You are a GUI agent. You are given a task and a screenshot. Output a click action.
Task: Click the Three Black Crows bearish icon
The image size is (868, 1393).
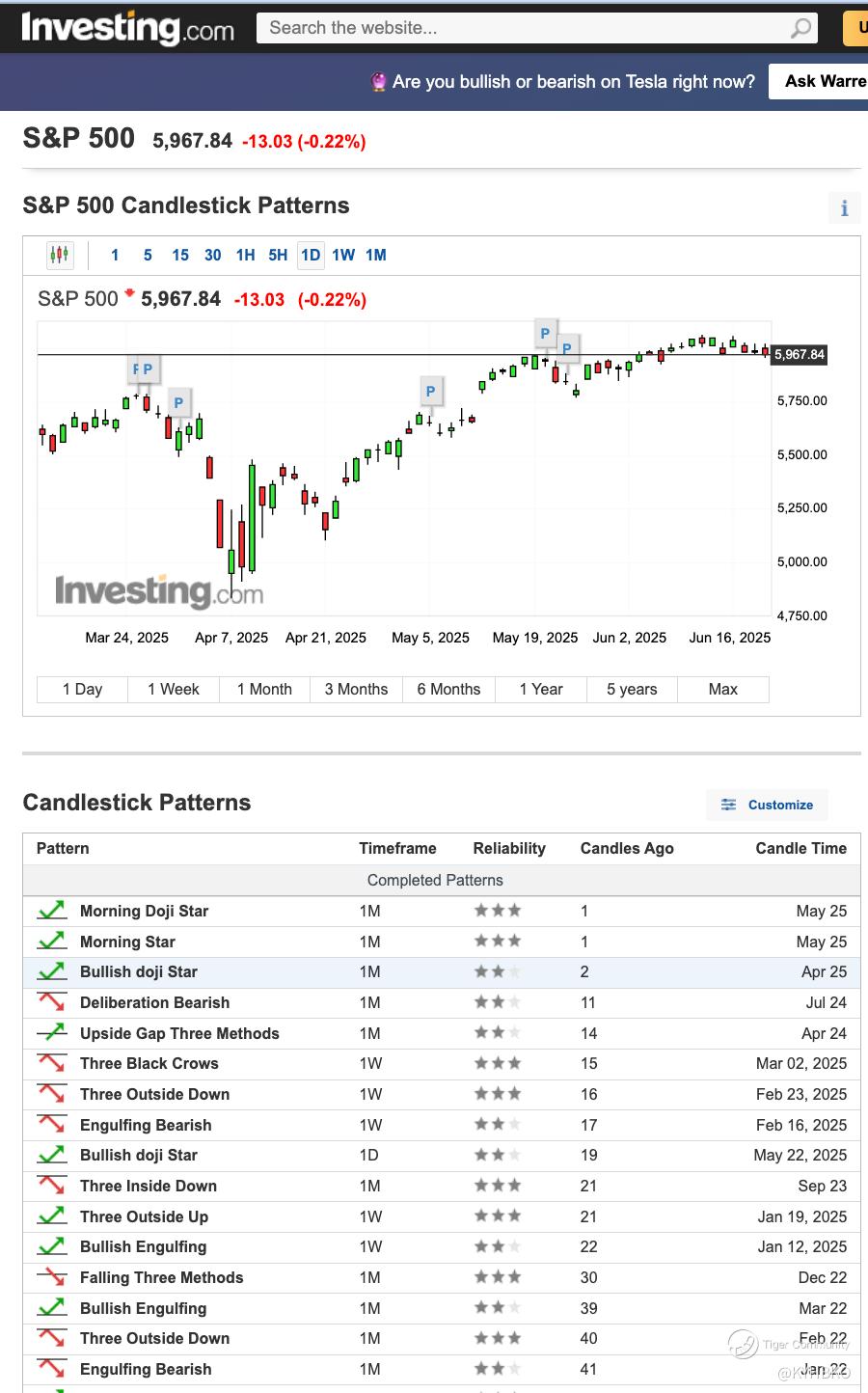(x=52, y=1064)
